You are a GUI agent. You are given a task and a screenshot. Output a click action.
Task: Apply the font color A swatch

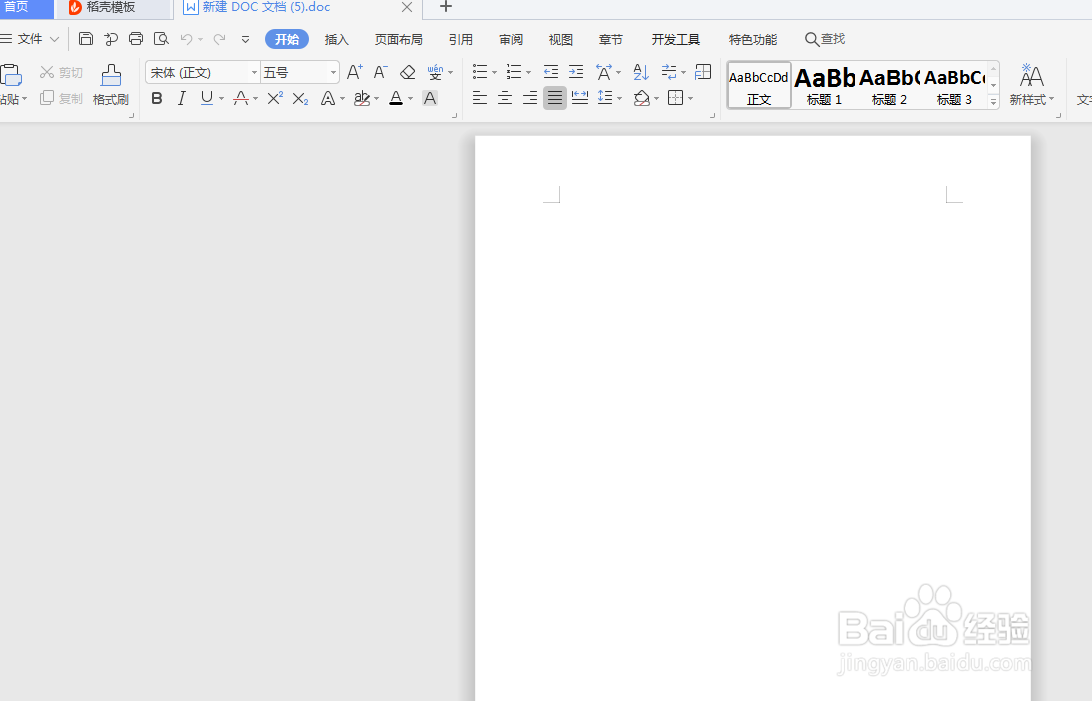click(396, 98)
